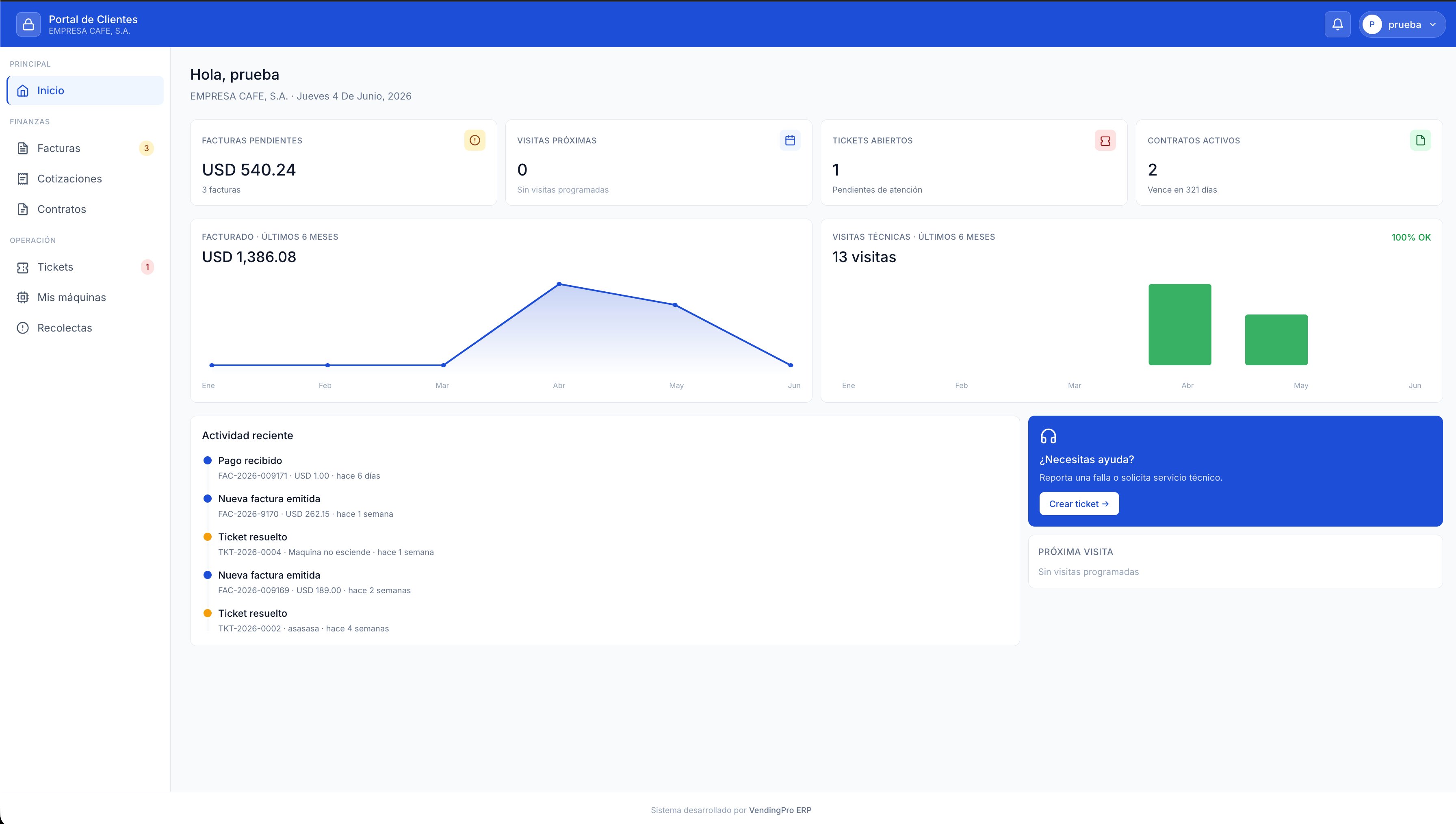1456x824 pixels.
Task: Click the Facturas badge showing 3
Action: (x=147, y=148)
